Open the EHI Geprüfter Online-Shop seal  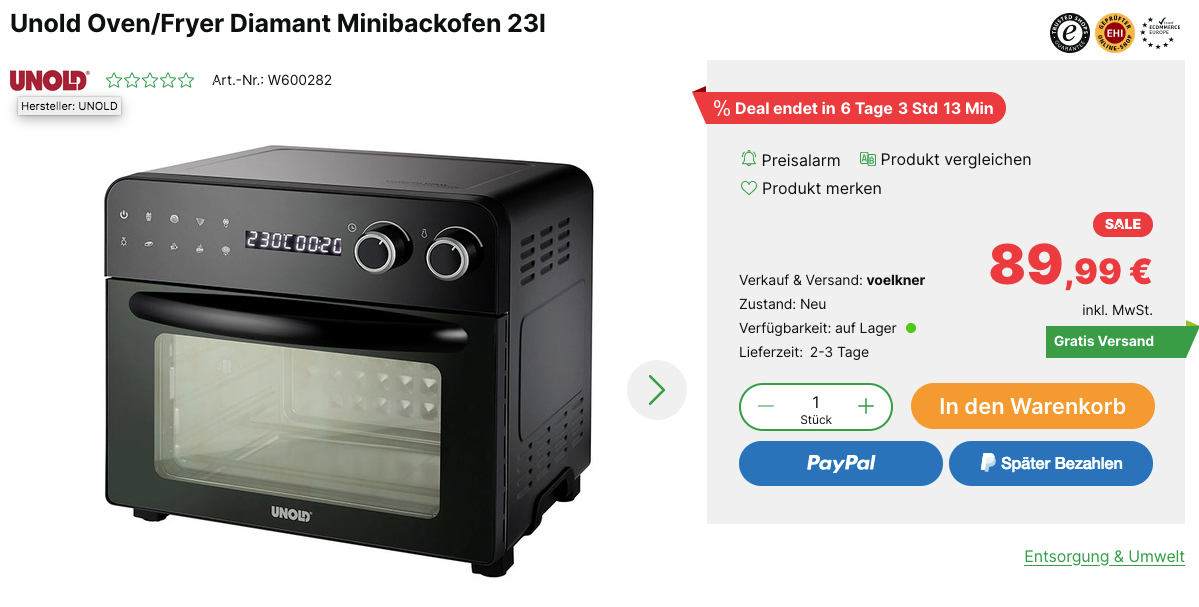click(x=1114, y=34)
